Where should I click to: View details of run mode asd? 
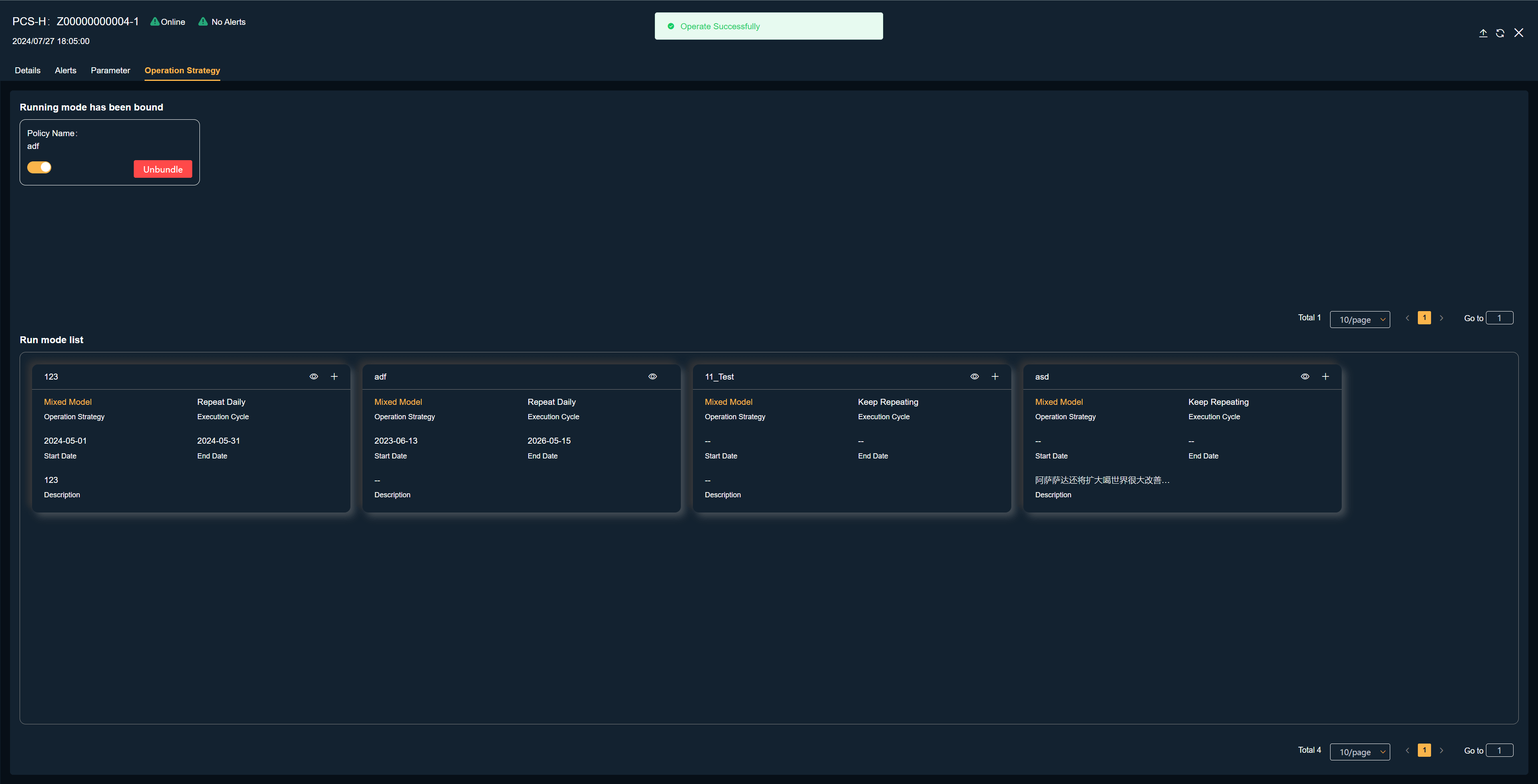1305,377
